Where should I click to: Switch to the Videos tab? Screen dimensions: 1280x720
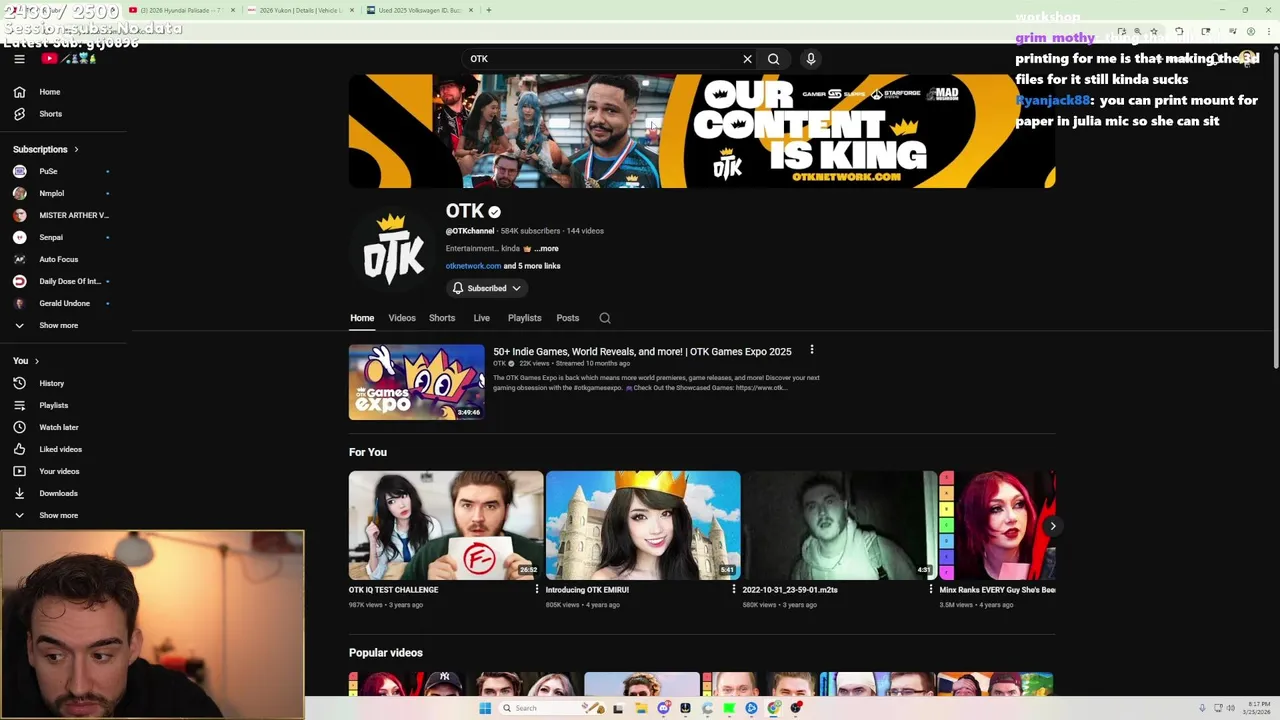402,318
